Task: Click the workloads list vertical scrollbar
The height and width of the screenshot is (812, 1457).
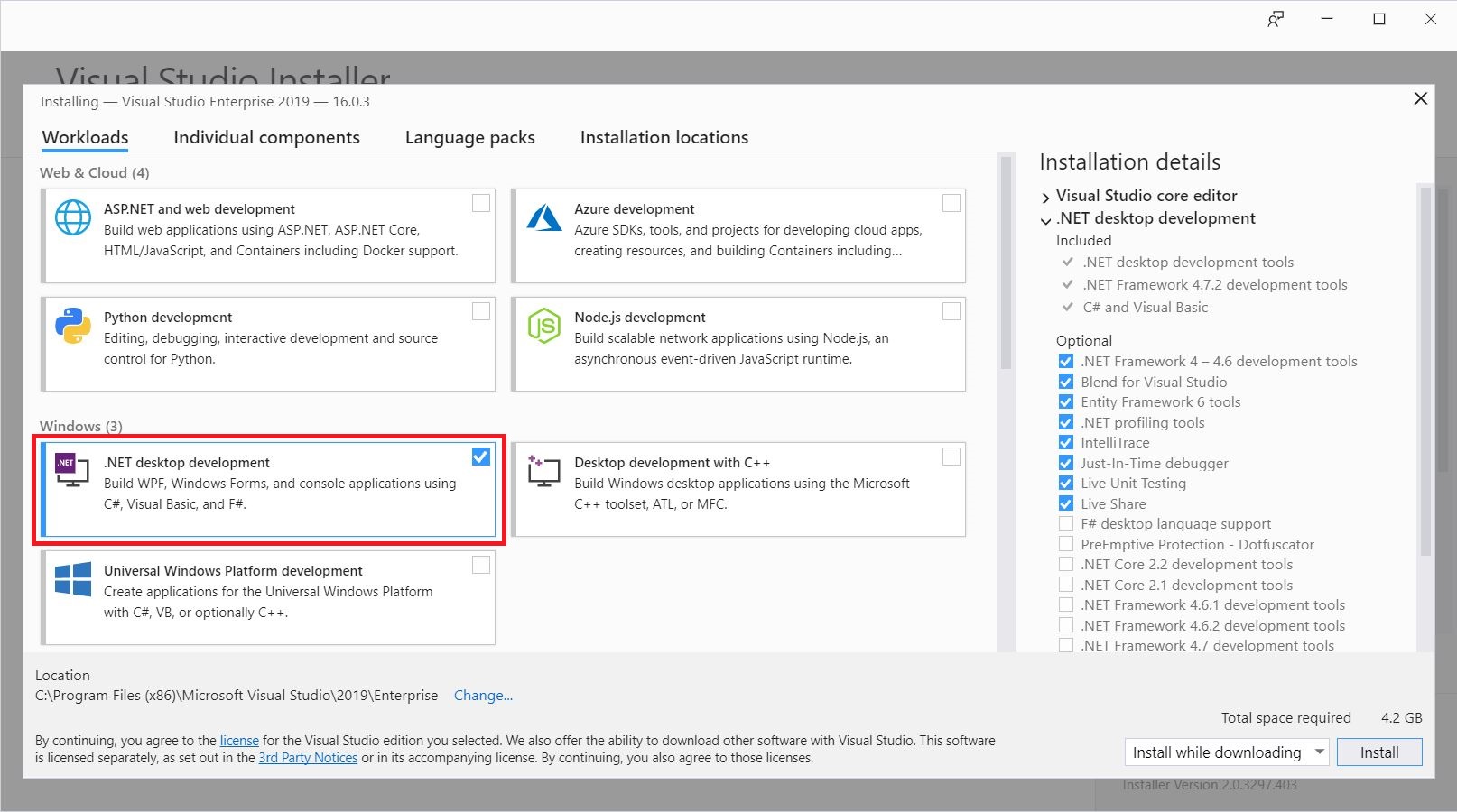Action: [x=1006, y=271]
